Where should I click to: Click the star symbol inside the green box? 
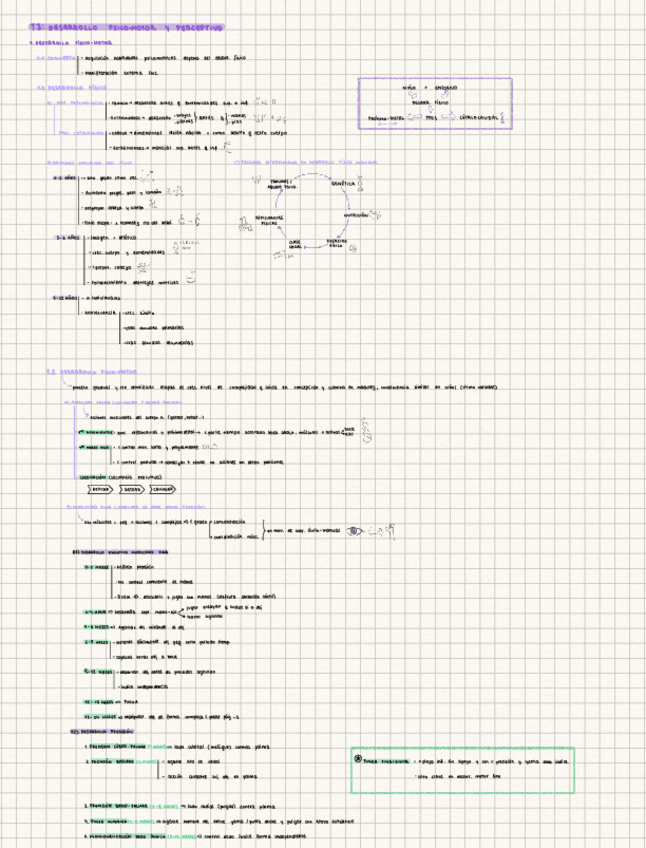[358, 759]
